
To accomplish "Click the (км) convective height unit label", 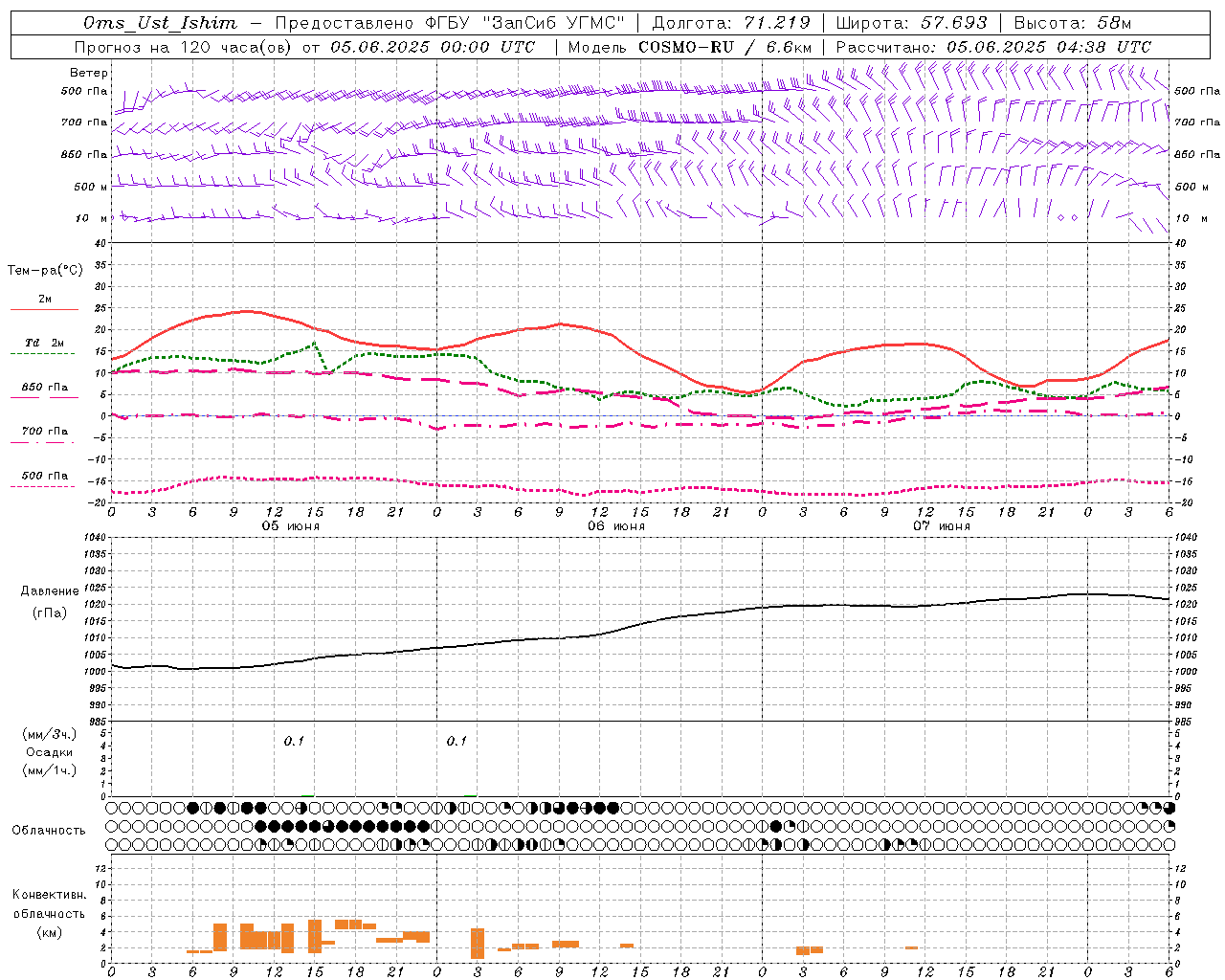I will pyautogui.click(x=49, y=932).
